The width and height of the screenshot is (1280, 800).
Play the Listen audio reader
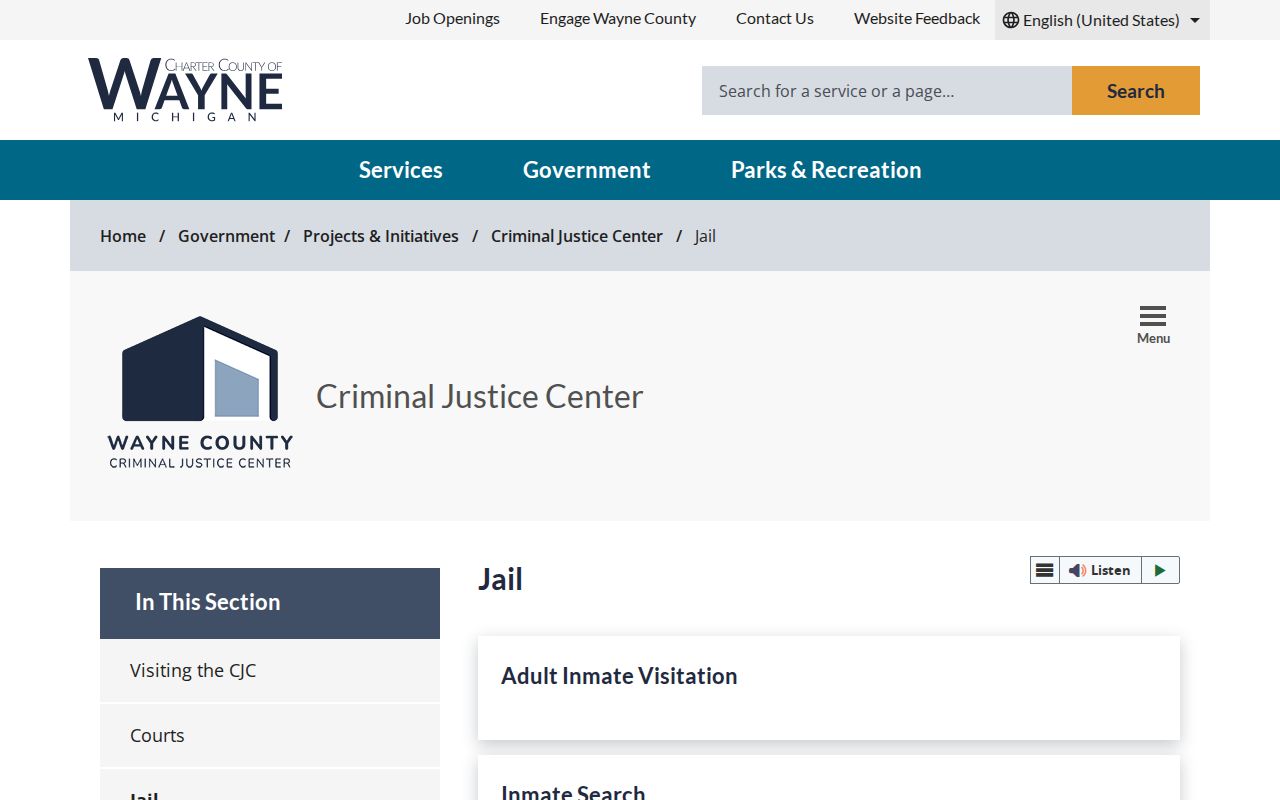pos(1160,570)
